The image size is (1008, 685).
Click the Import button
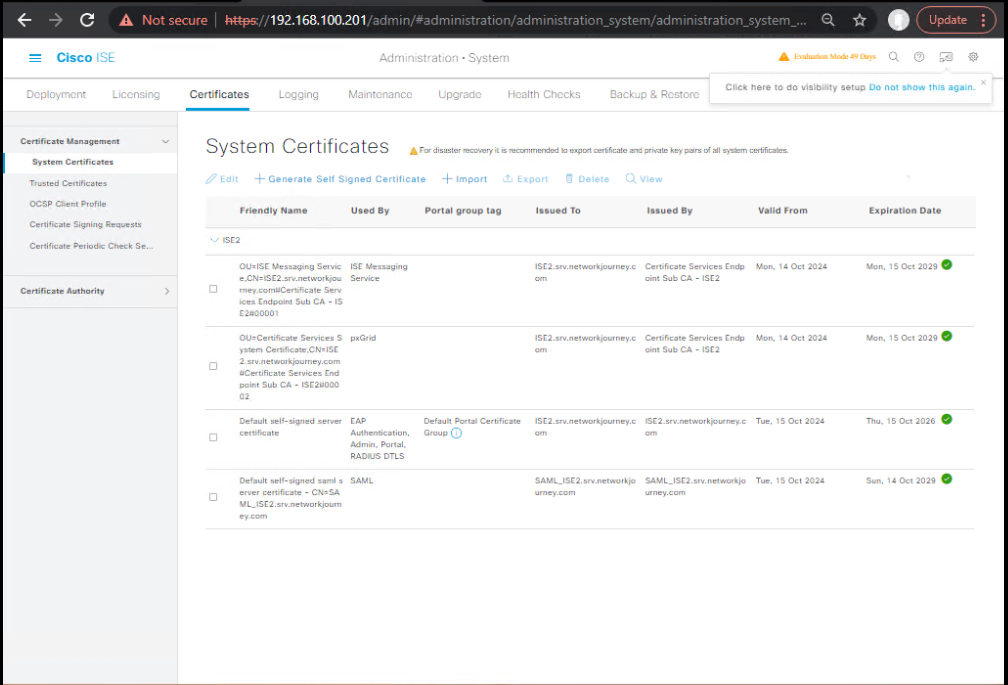[x=465, y=179]
